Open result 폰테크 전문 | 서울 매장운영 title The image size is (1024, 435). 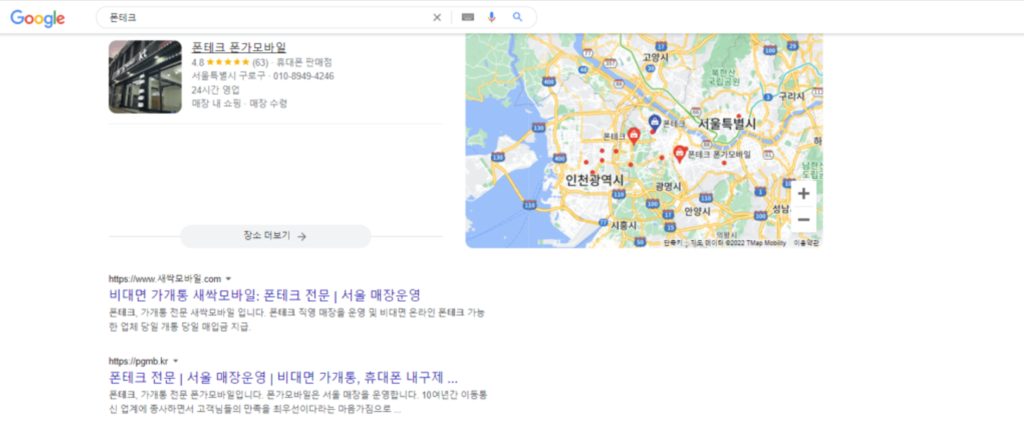pyautogui.click(x=283, y=378)
